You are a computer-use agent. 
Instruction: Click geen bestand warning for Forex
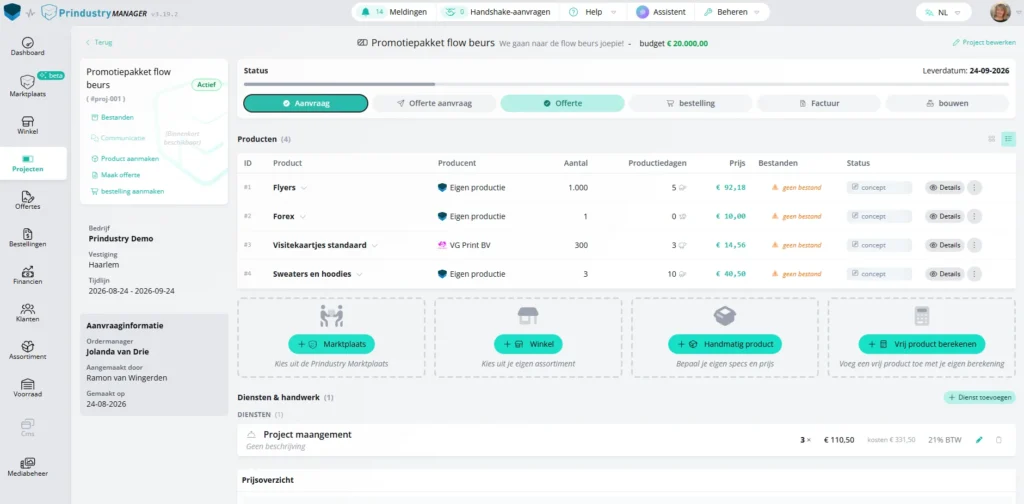(x=796, y=216)
